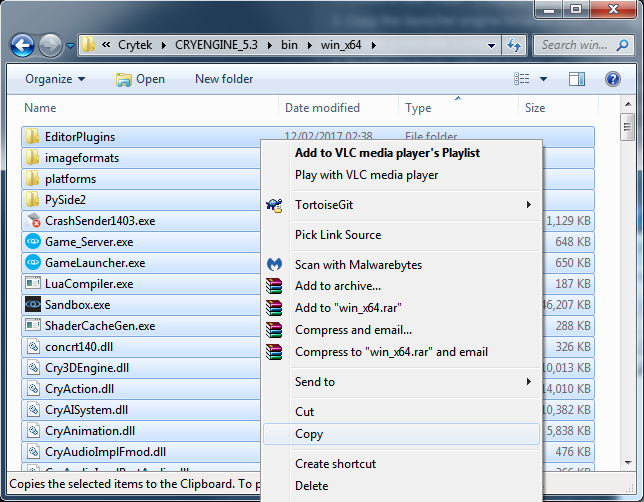Screen dimensions: 644x502
Task: Select the CryAction.dll file icon
Action: pyautogui.click(x=33, y=388)
